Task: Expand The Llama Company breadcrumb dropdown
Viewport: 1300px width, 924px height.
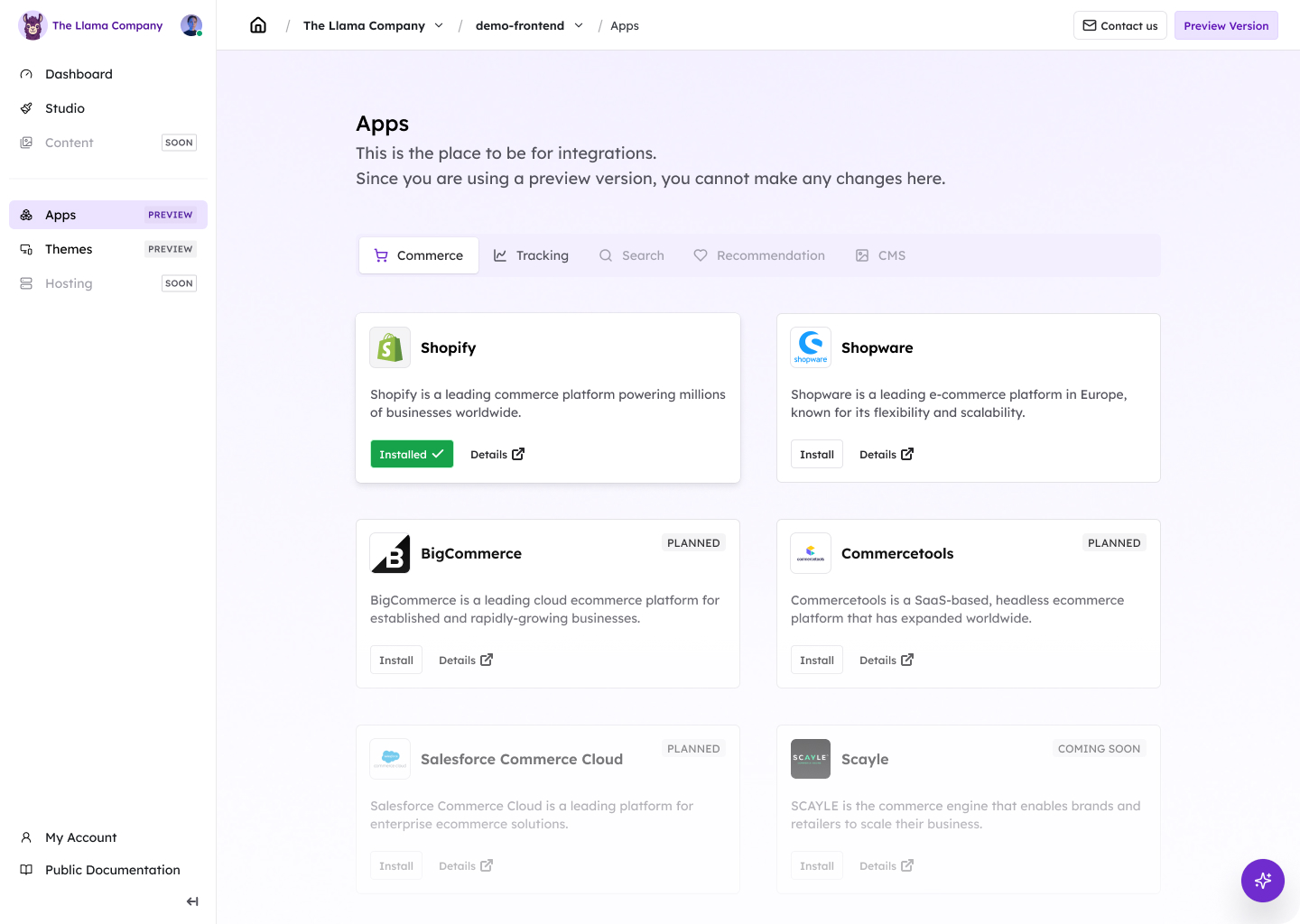Action: point(440,25)
